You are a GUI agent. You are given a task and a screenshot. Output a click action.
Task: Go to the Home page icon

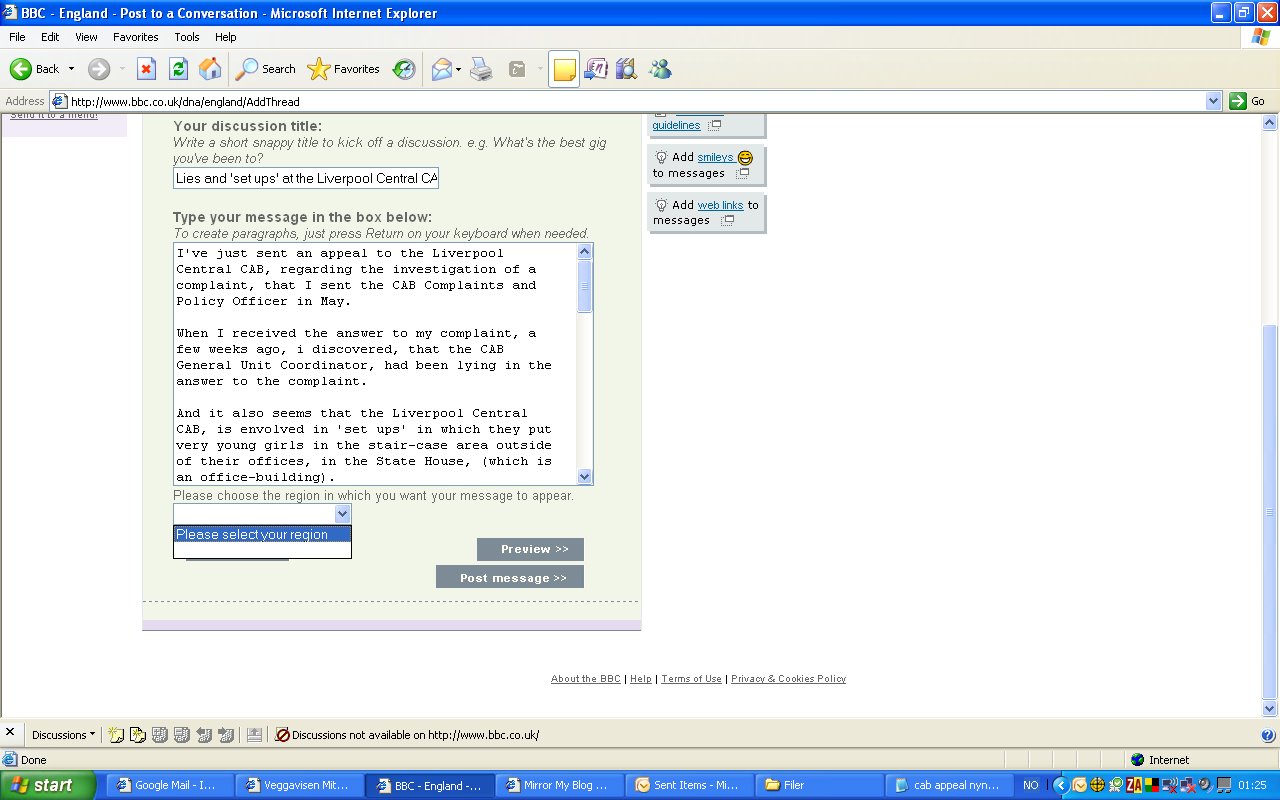pos(210,69)
